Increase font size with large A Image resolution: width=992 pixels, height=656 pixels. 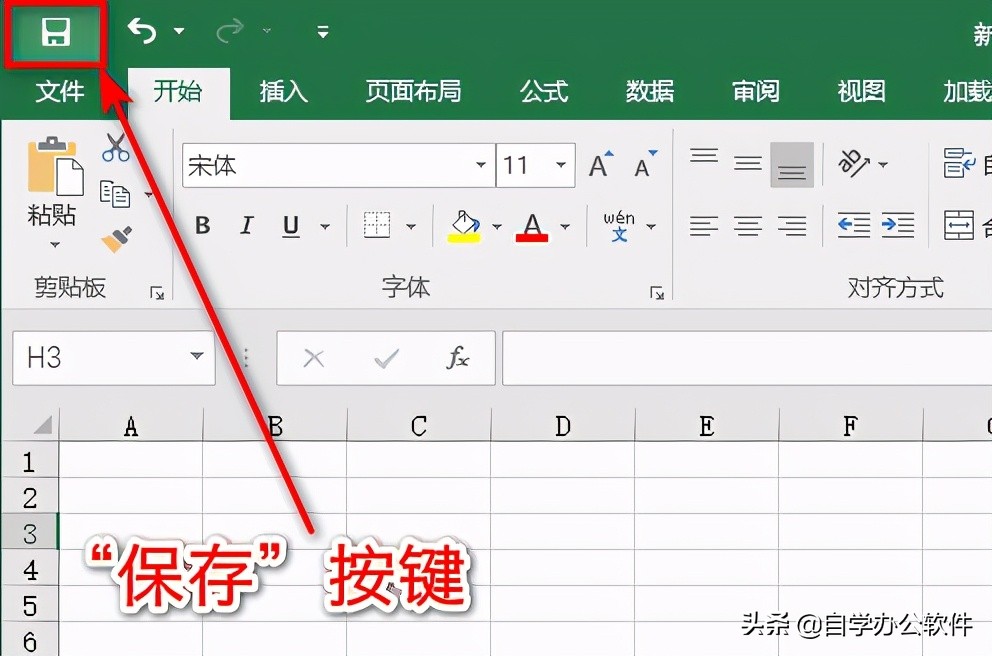600,164
